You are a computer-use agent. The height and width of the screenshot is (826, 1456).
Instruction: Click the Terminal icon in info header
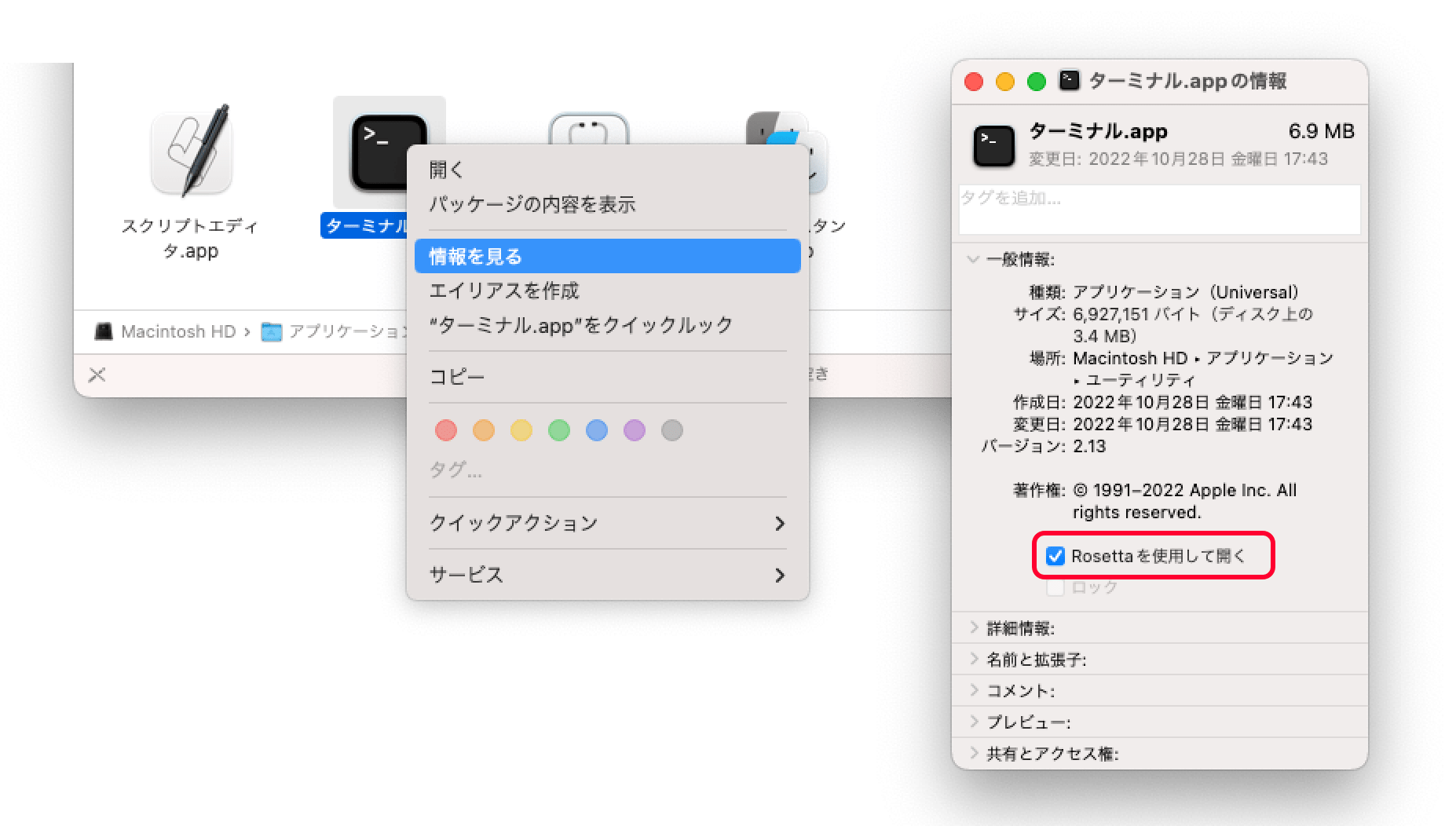tap(993, 145)
